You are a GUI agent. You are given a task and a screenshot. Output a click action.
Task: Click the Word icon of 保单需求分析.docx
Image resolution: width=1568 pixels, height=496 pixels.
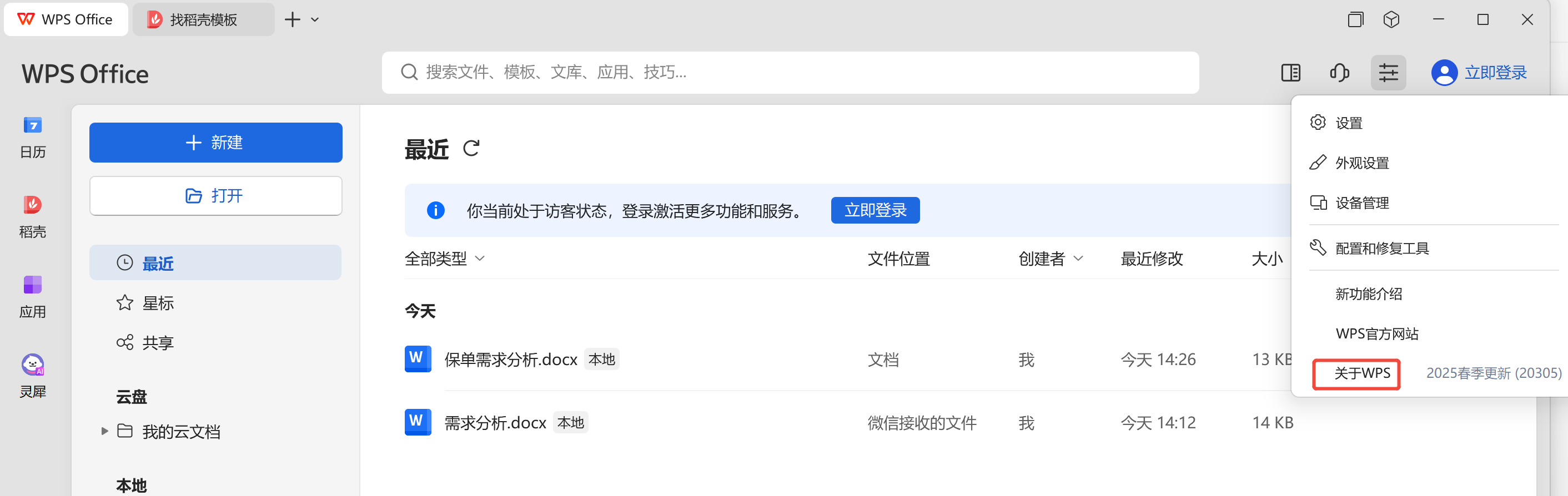418,359
